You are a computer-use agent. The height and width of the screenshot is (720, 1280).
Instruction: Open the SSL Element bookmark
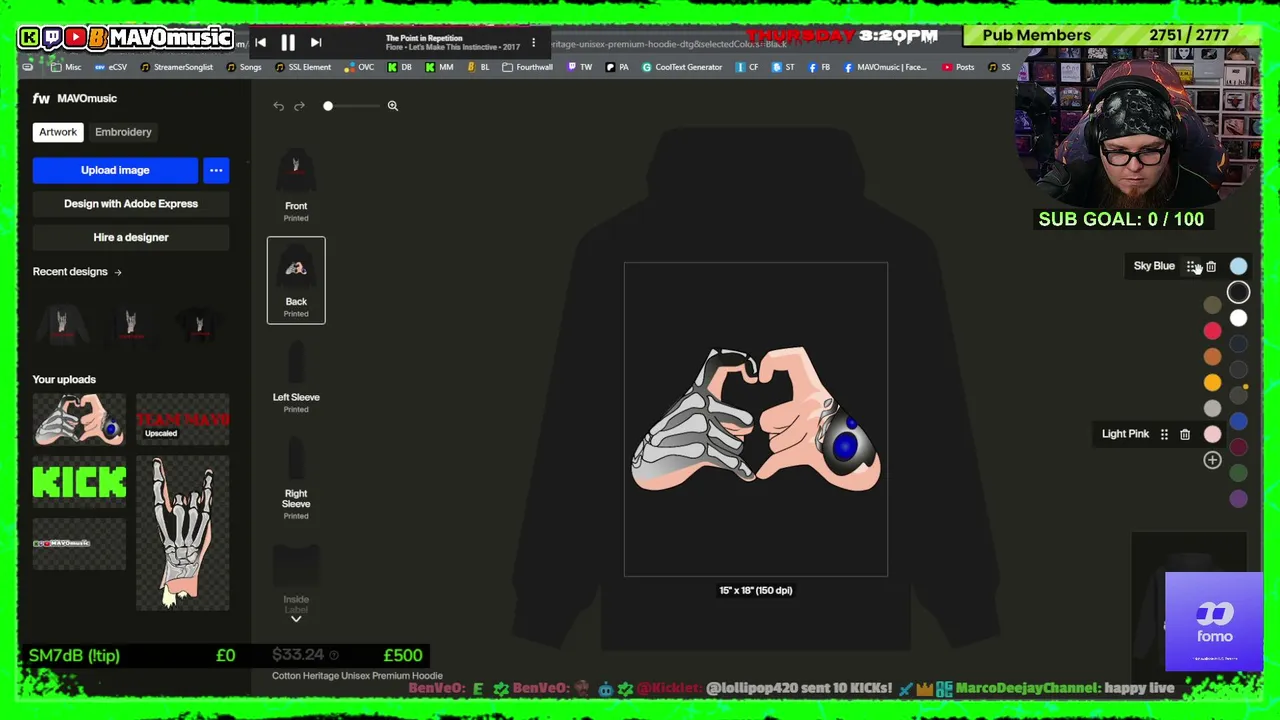(303, 67)
